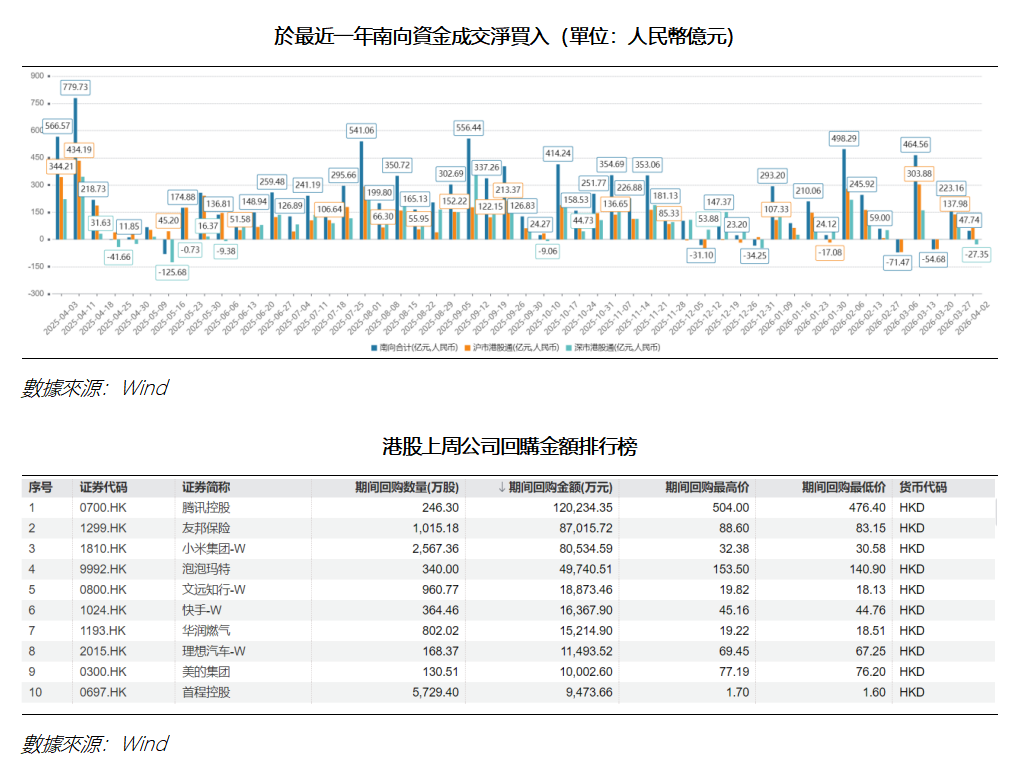This screenshot has width=1013, height=765.
Task: Select the 344.21 data label
Action: tap(61, 167)
